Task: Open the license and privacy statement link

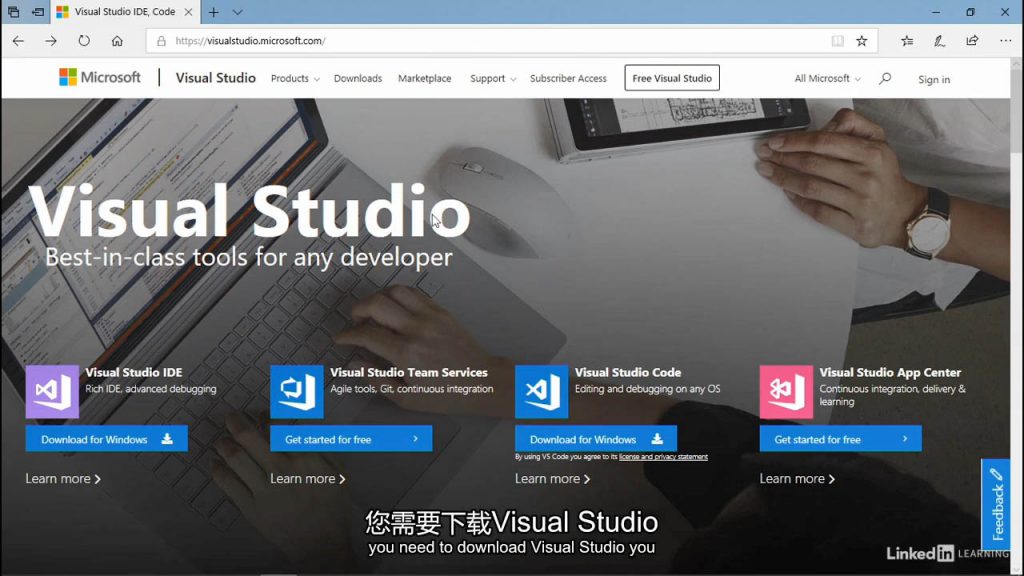Action: [x=663, y=457]
